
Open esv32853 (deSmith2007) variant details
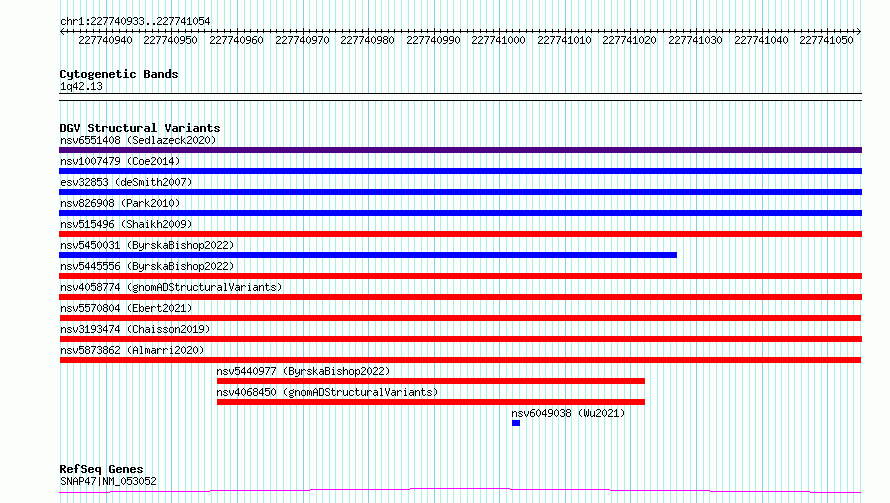(x=126, y=182)
